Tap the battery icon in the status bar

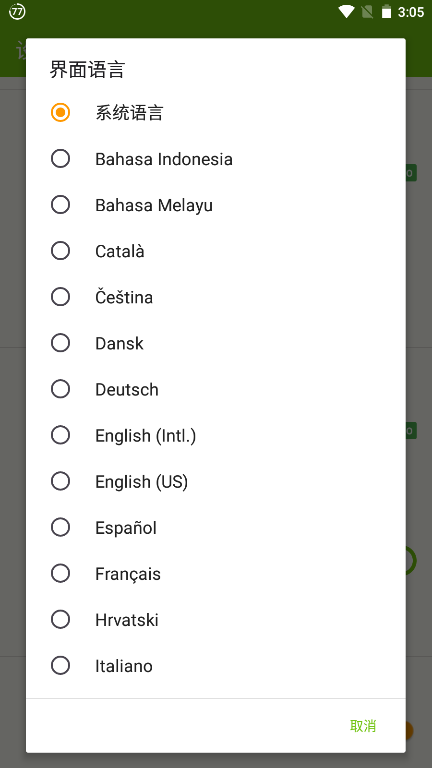point(386,12)
